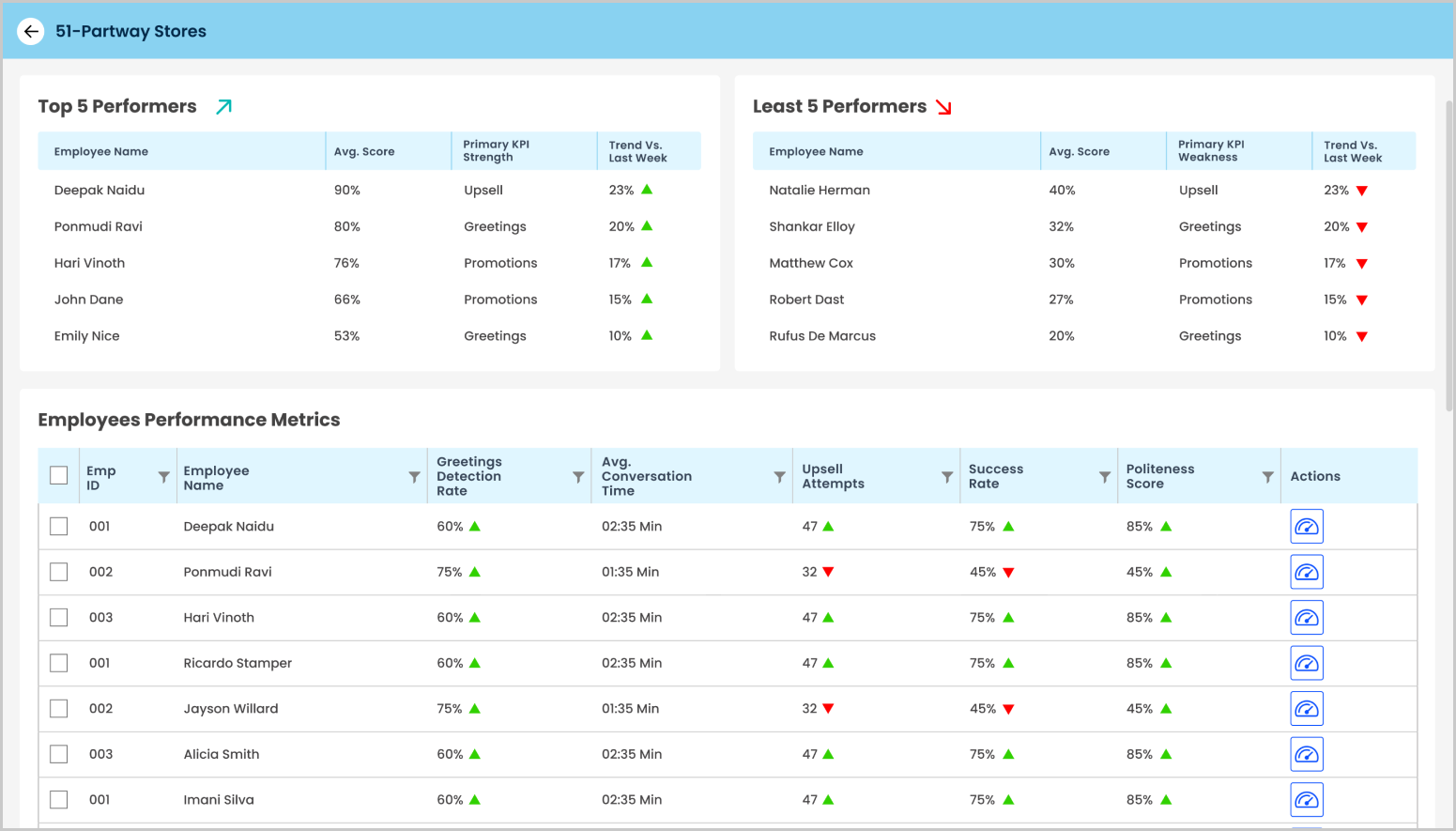Click the upward trend icon beside Top 5 Performers
The height and width of the screenshot is (831, 1456).
click(x=223, y=106)
